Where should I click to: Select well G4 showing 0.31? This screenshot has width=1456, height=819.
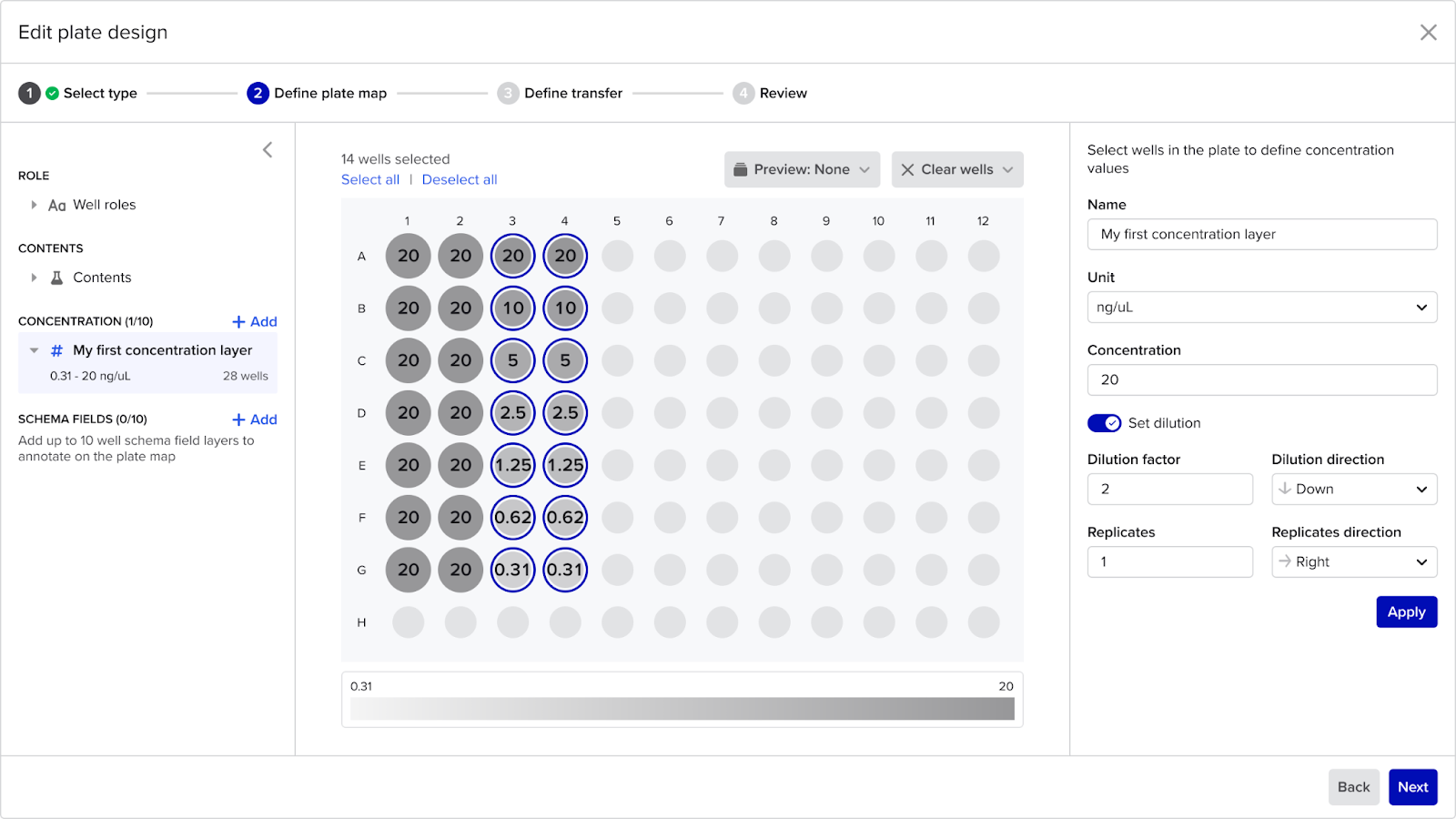[x=565, y=570]
